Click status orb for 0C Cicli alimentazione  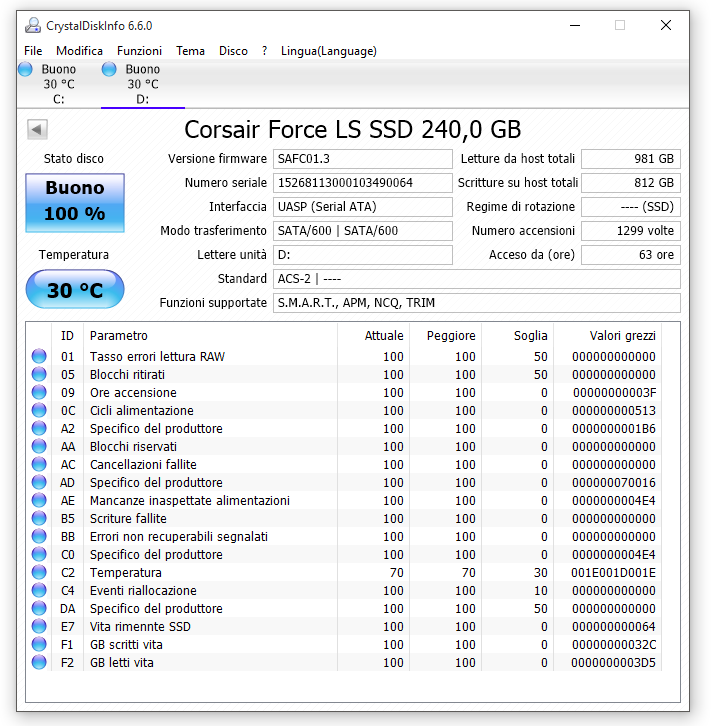(39, 410)
